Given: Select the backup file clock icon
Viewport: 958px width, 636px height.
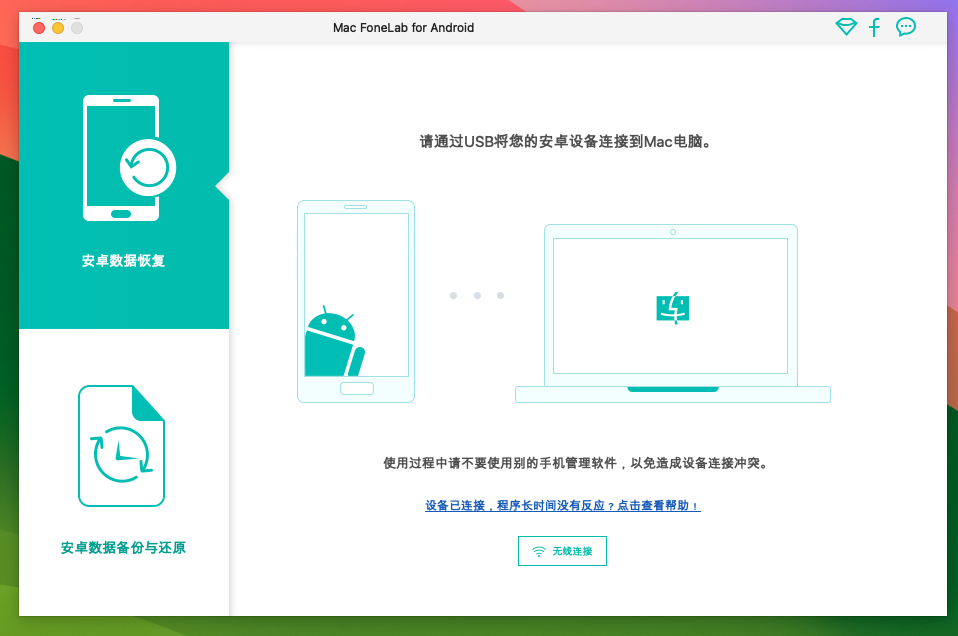Looking at the screenshot, I should [122, 446].
